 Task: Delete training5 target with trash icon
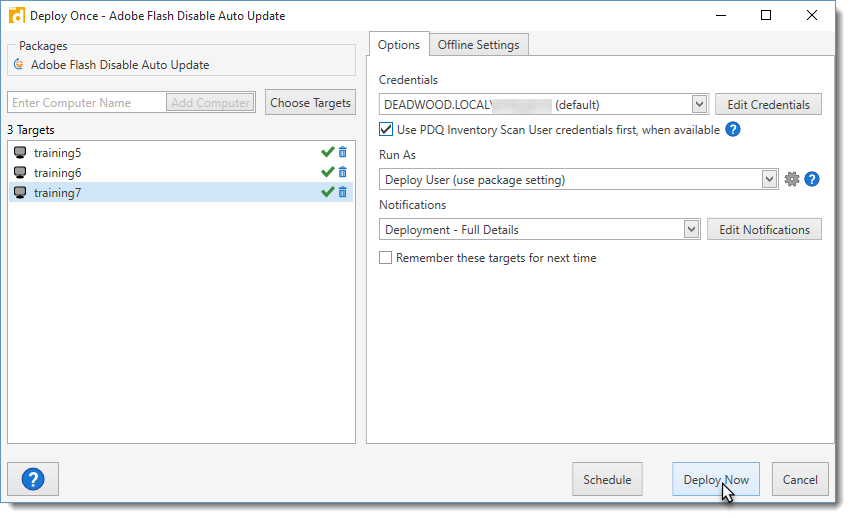[x=343, y=152]
